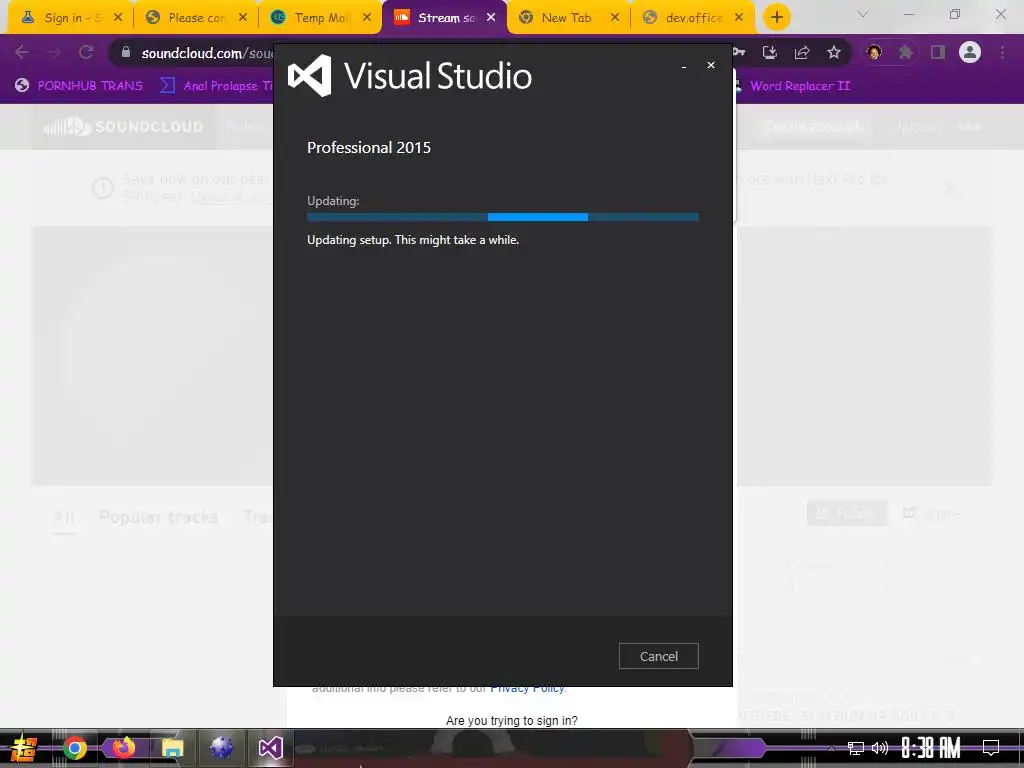
Task: Cancel the Visual Studio update
Action: pos(658,656)
